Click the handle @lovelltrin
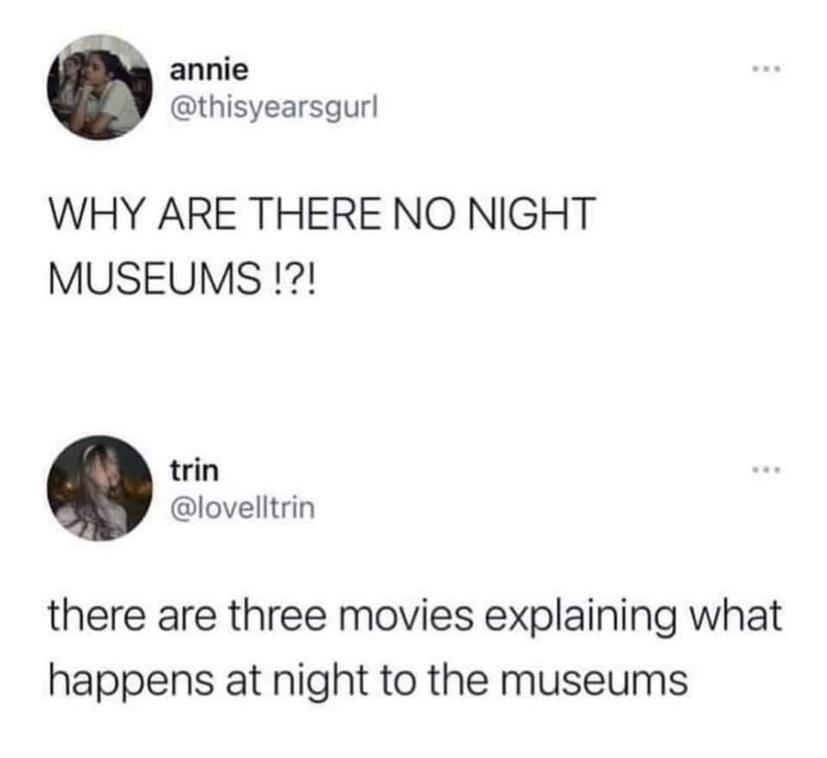The height and width of the screenshot is (758, 827). [242, 508]
